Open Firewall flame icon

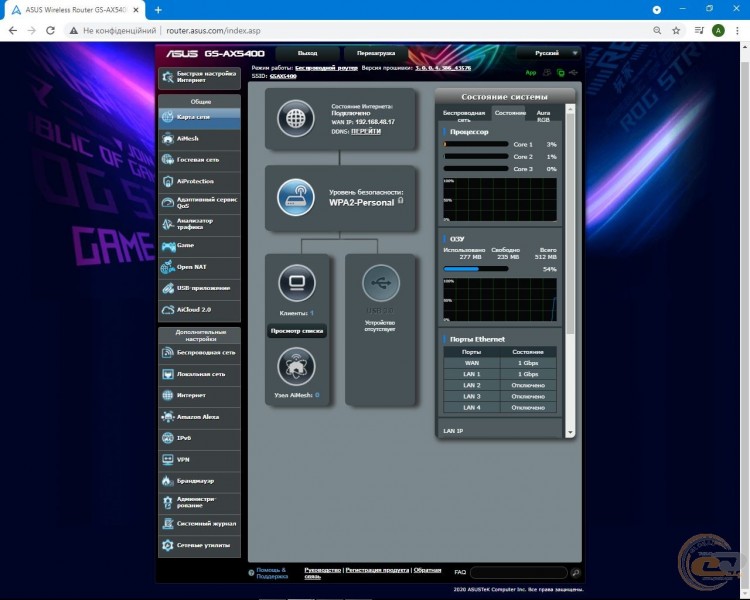[x=167, y=481]
